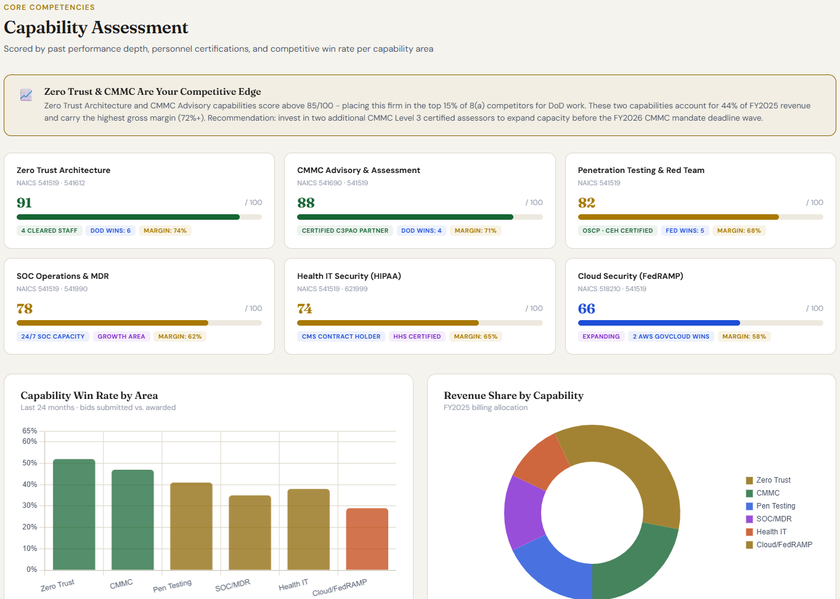Click the Cloud/FedRAMP orange bar in chart

(x=367, y=539)
